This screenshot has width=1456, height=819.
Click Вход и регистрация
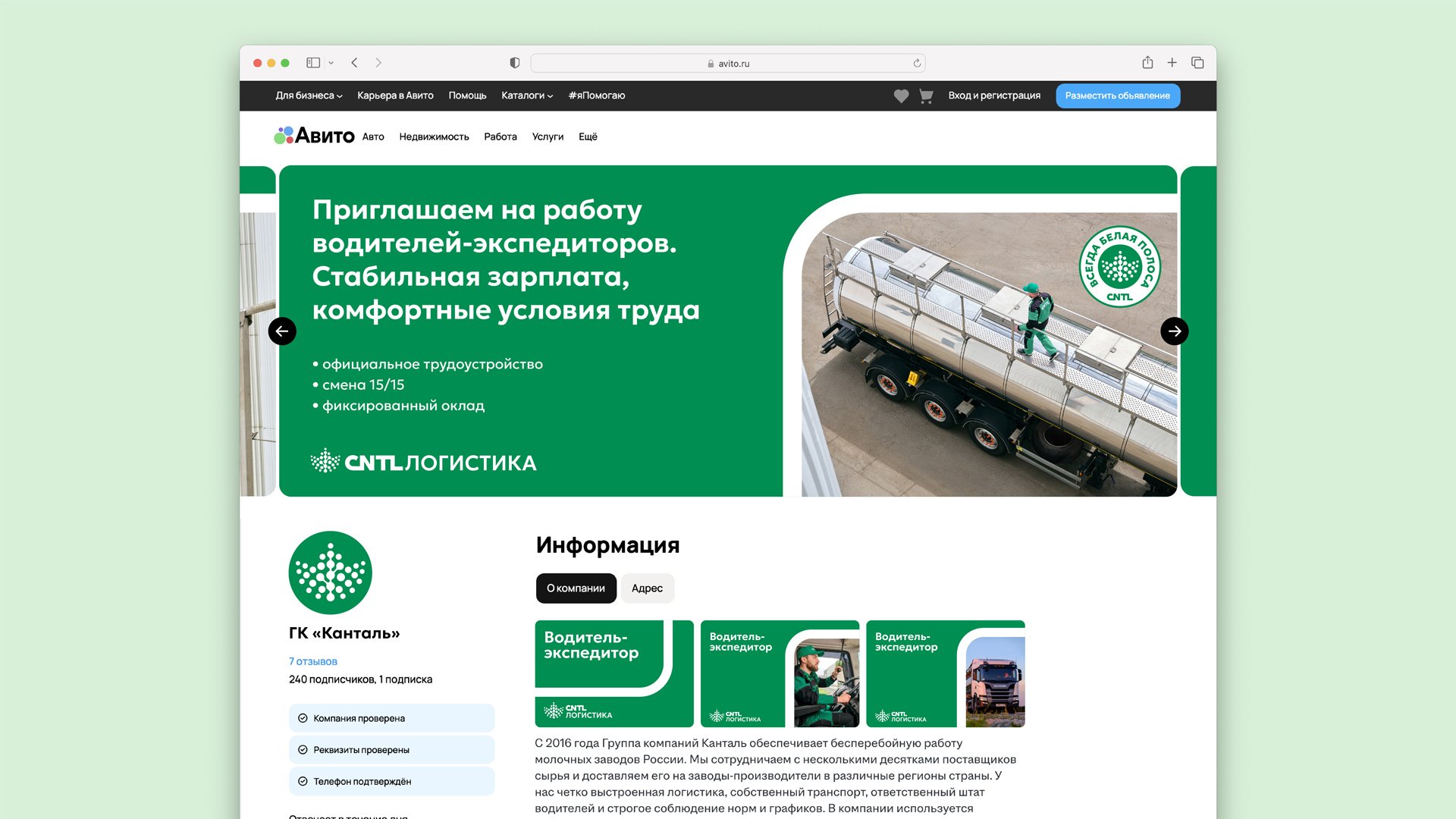pyautogui.click(x=994, y=96)
